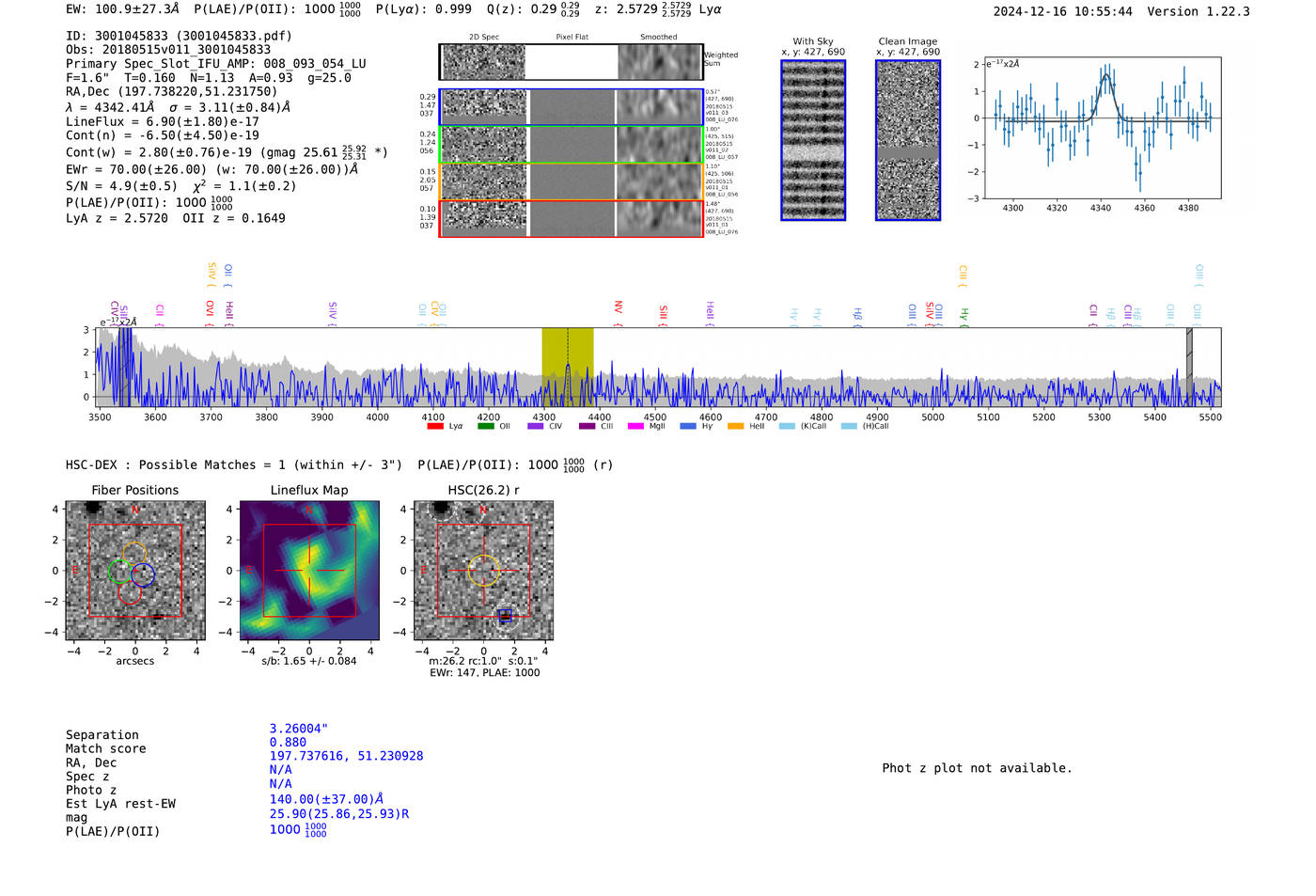The image size is (1316, 896).
Task: Click the Weighted Sum 2D spectrum strip
Action: [572, 62]
